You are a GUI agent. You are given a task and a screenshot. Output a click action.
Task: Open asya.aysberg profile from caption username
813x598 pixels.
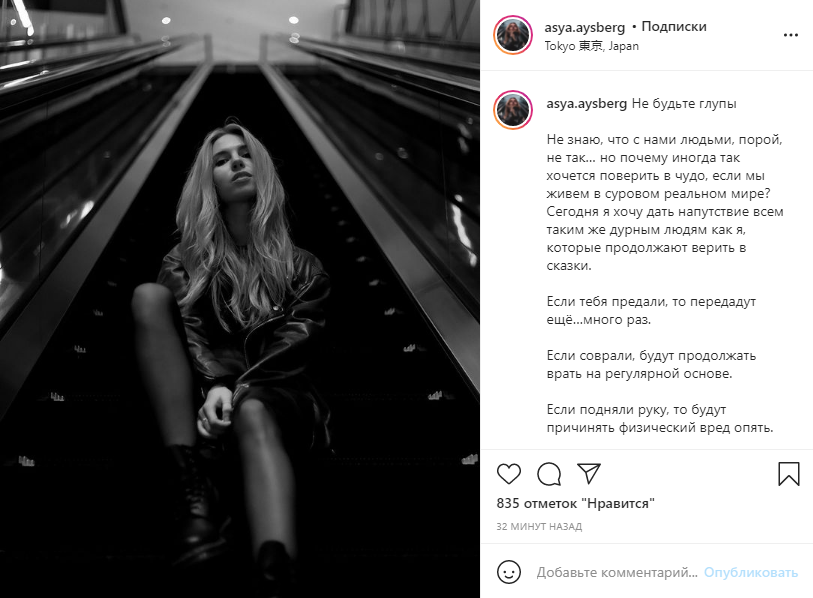[586, 104]
